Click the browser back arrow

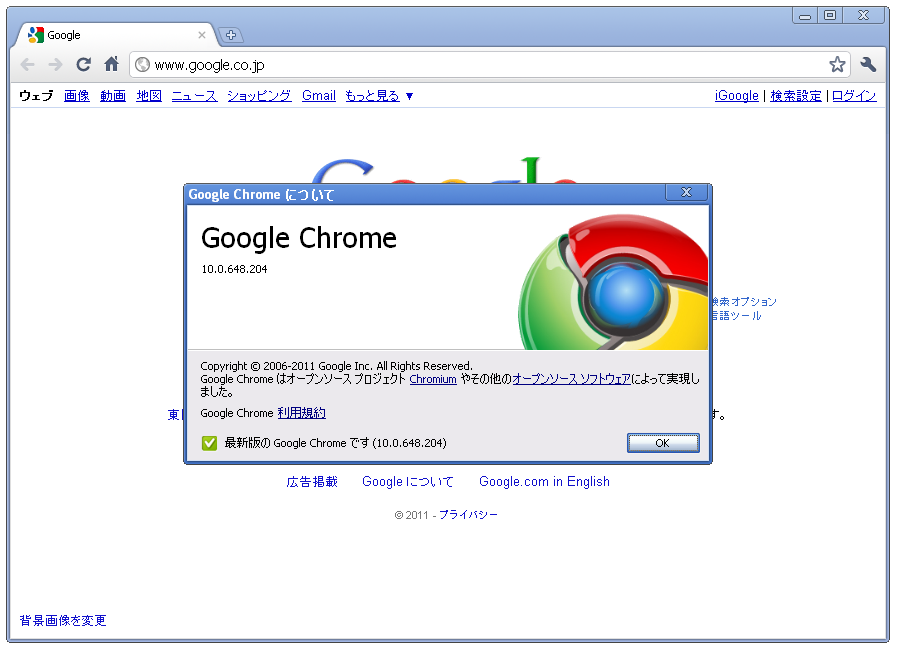pyautogui.click(x=27, y=65)
